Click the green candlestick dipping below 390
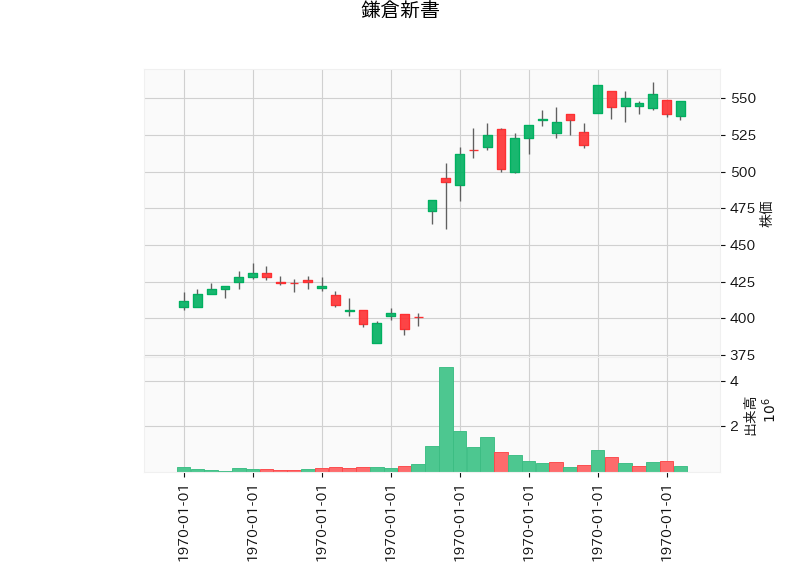Image resolution: width=800 pixels, height=575 pixels. tap(377, 334)
